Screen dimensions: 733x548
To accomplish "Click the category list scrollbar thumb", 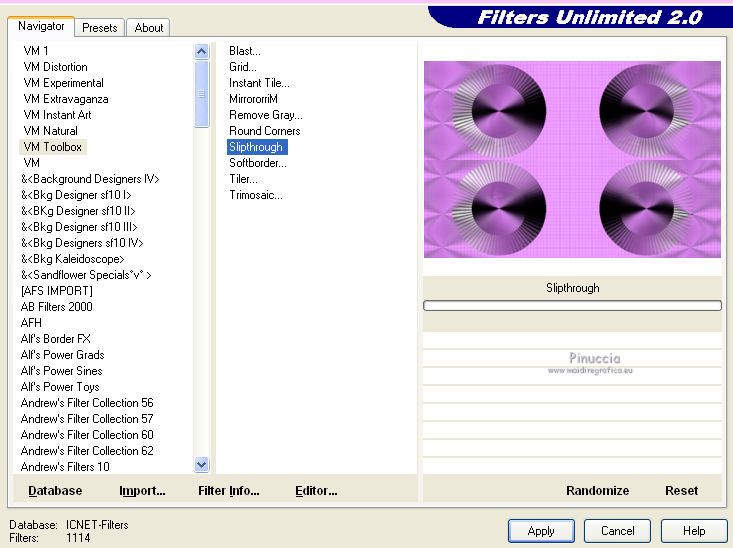I will coord(201,94).
